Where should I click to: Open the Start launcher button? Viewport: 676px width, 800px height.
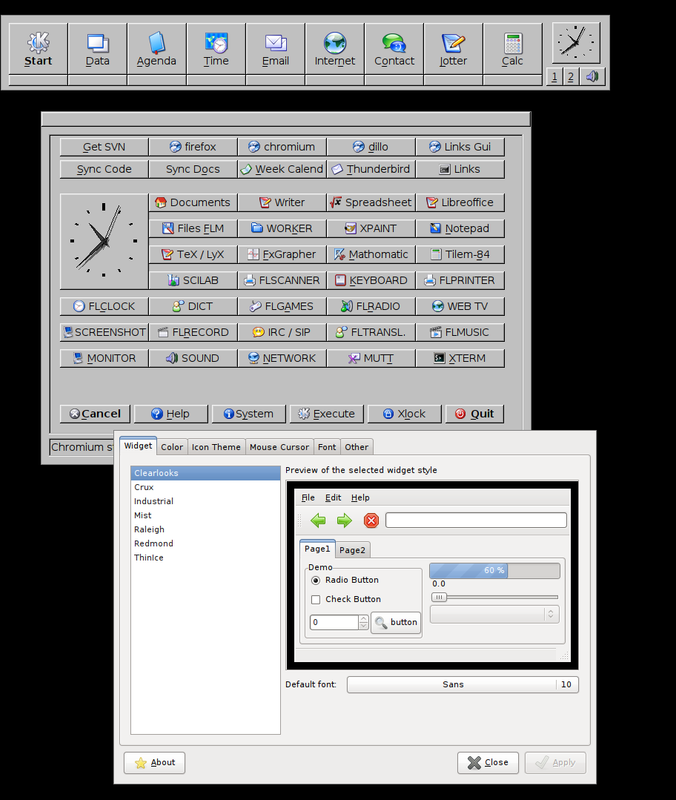[38, 49]
